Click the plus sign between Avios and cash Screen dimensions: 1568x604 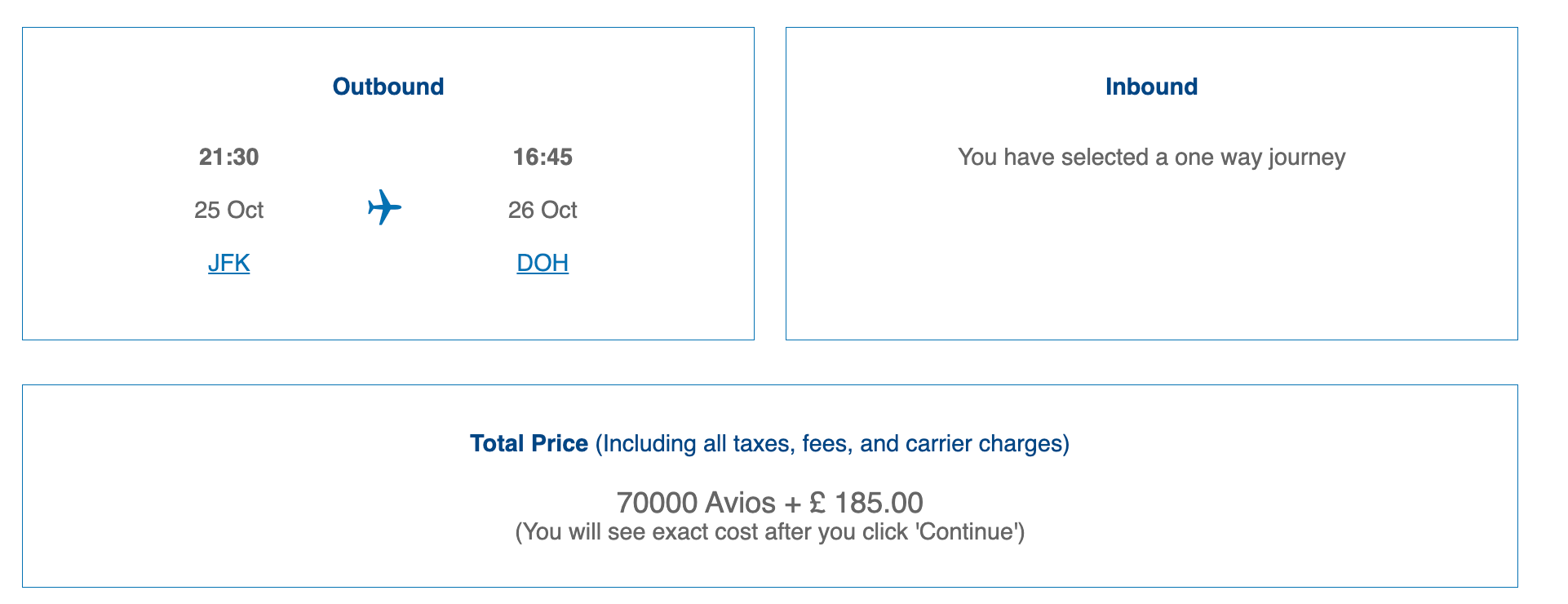pyautogui.click(x=791, y=503)
